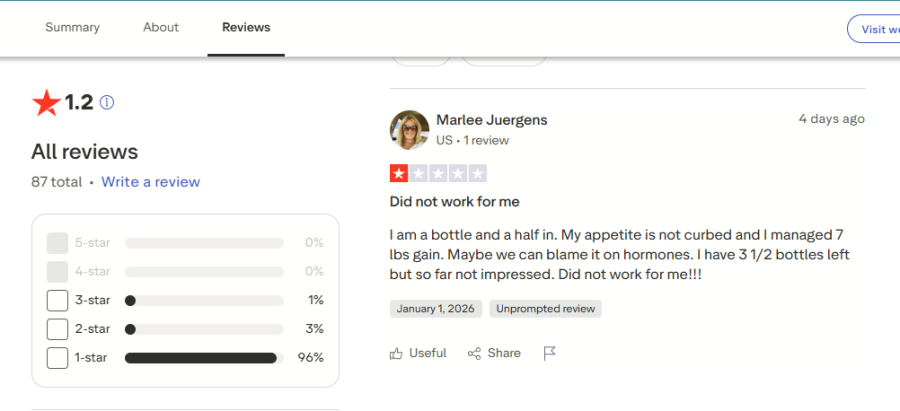Click the Write a review link

pos(150,182)
